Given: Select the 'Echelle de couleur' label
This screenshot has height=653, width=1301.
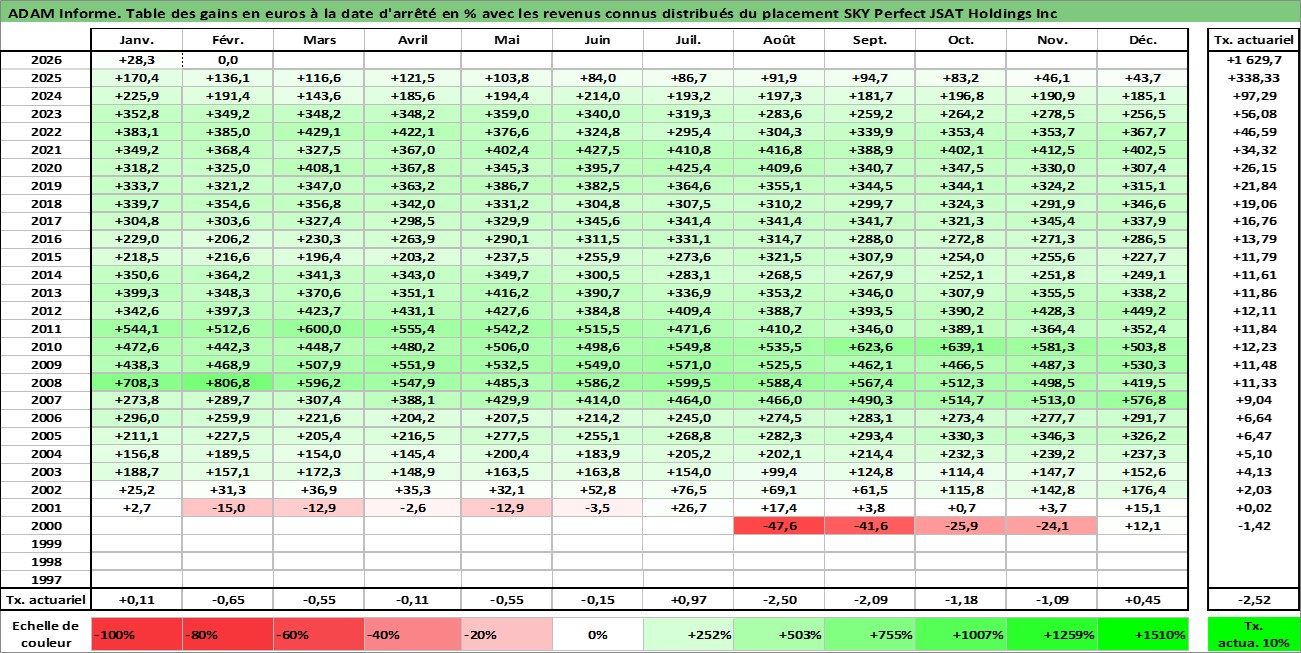Looking at the screenshot, I should (x=46, y=634).
